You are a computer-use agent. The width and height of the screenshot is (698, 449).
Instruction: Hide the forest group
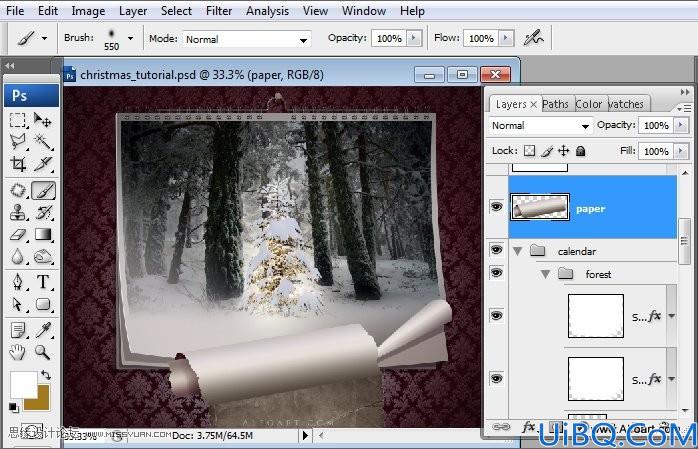496,272
